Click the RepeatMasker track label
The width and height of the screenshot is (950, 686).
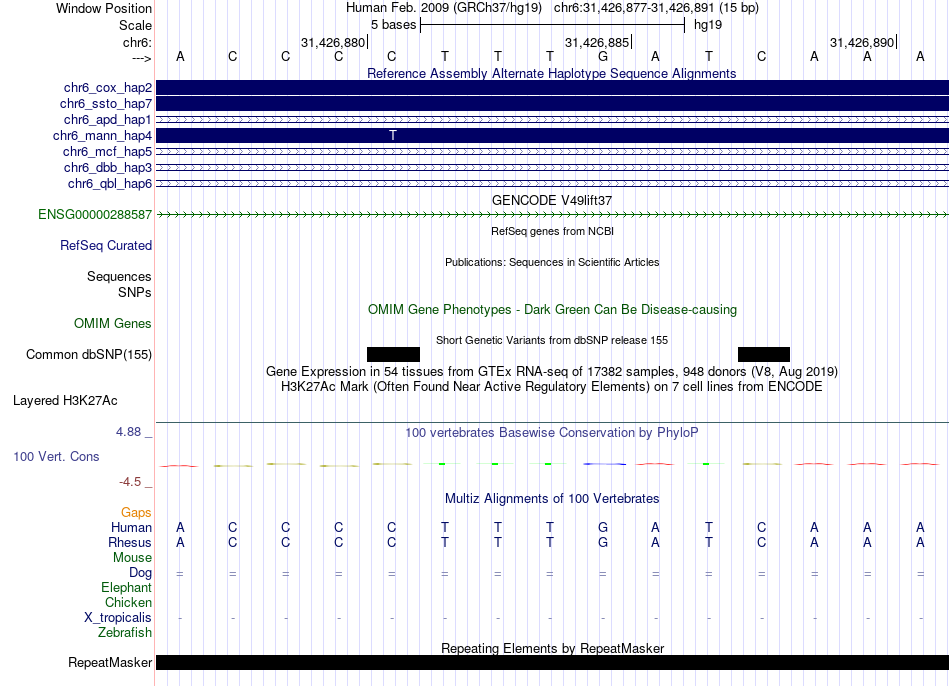pos(110,662)
